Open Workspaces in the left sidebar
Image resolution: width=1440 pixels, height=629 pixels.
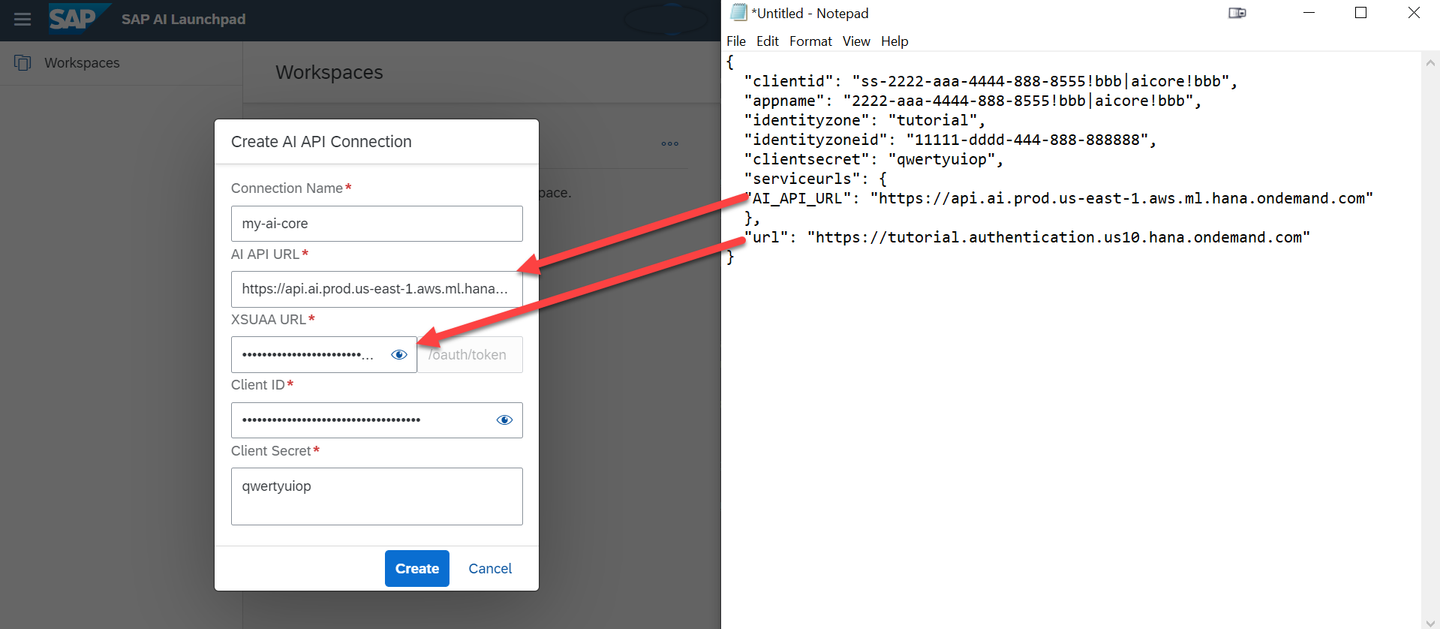(82, 62)
